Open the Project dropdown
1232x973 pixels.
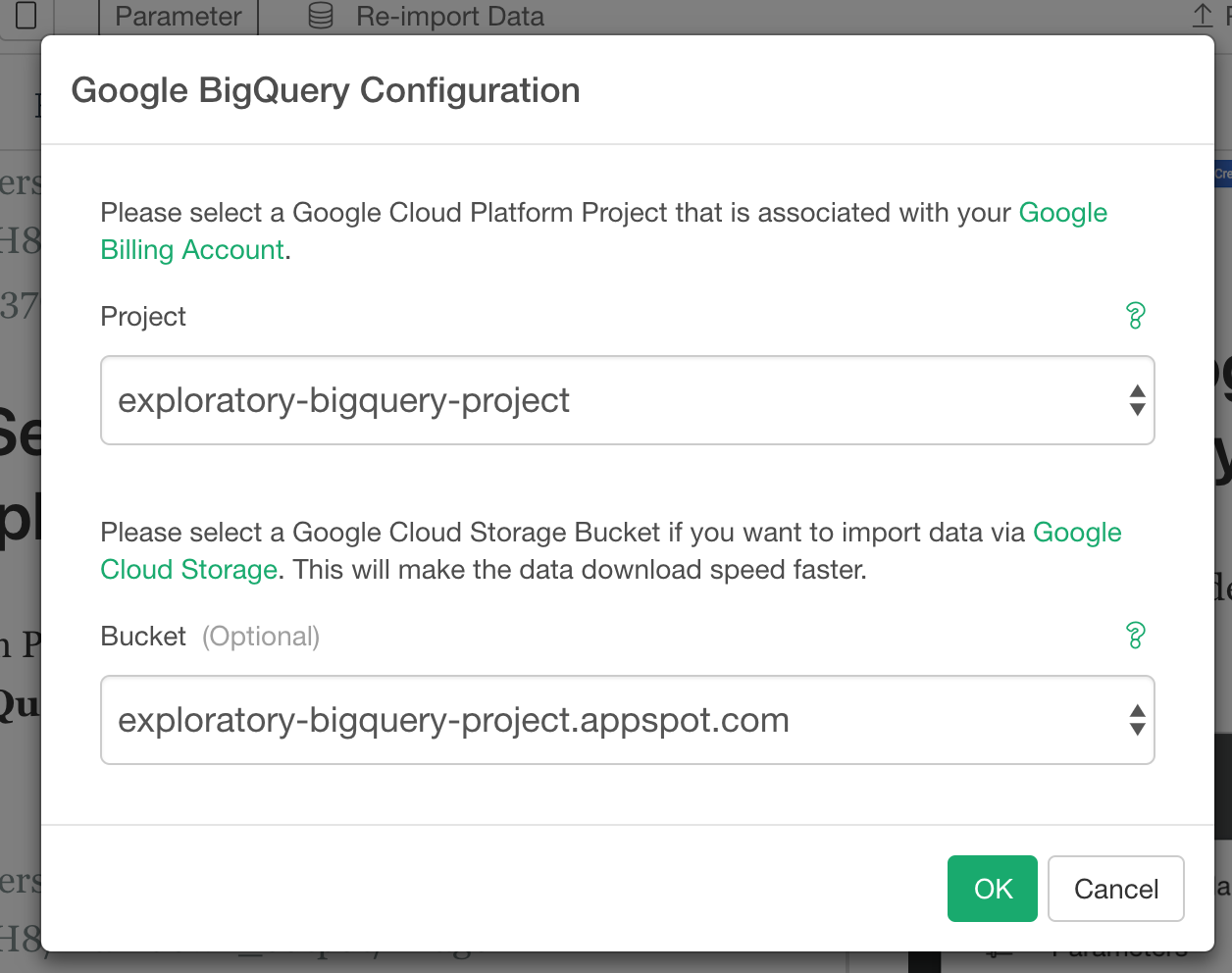coord(627,400)
